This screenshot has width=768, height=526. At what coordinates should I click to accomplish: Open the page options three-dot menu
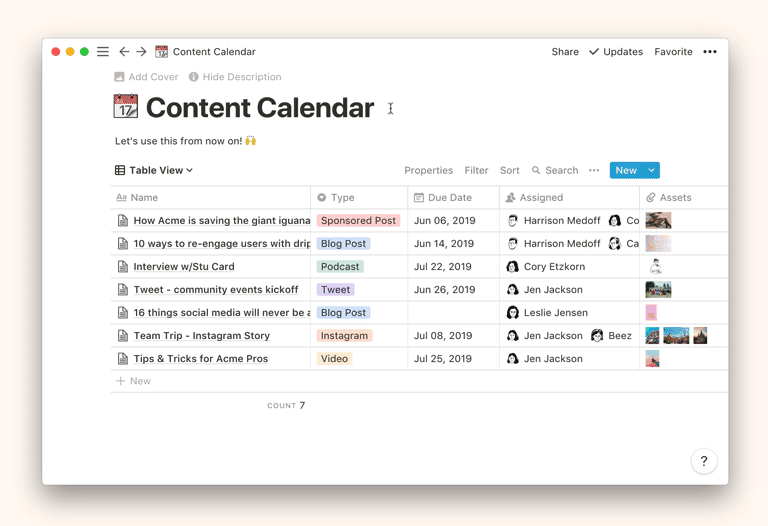(710, 52)
